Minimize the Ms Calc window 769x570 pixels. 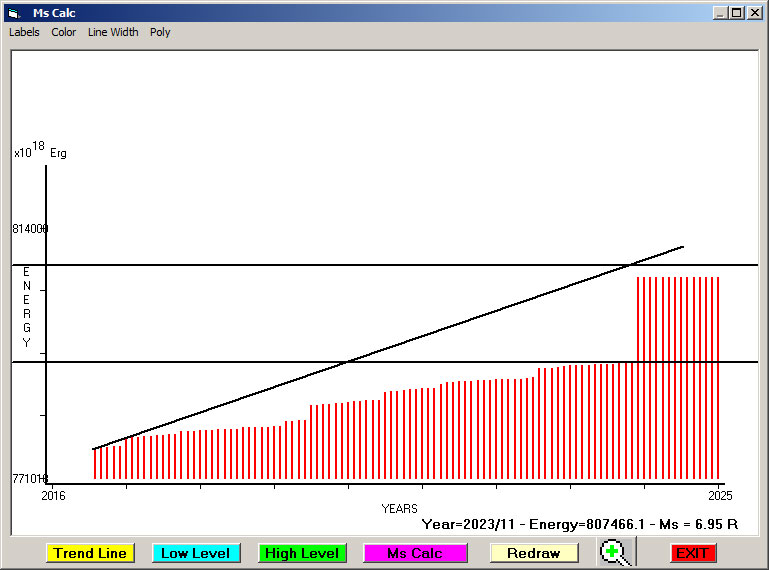(x=720, y=13)
